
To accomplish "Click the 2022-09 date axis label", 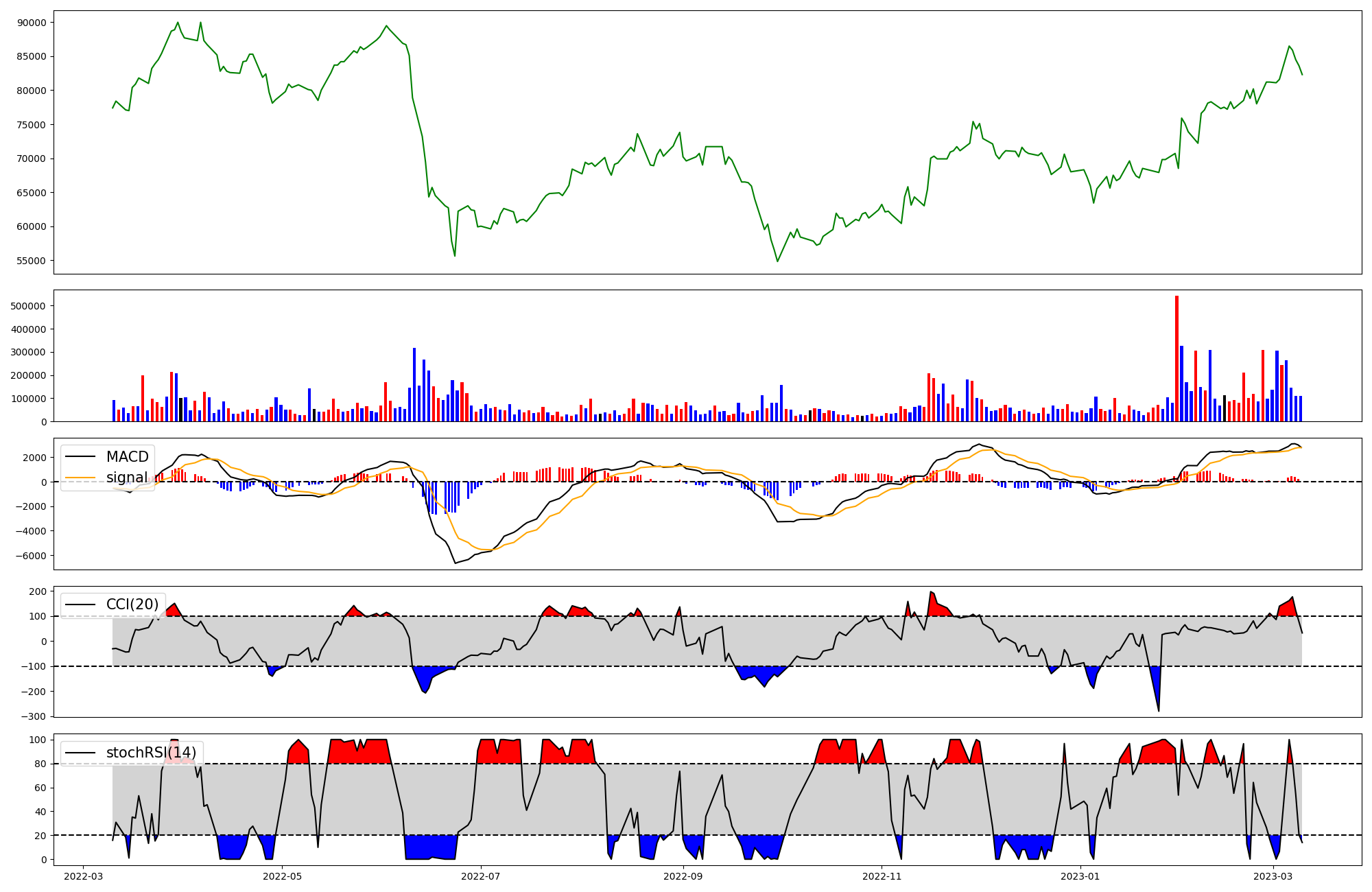I will 683,876.
